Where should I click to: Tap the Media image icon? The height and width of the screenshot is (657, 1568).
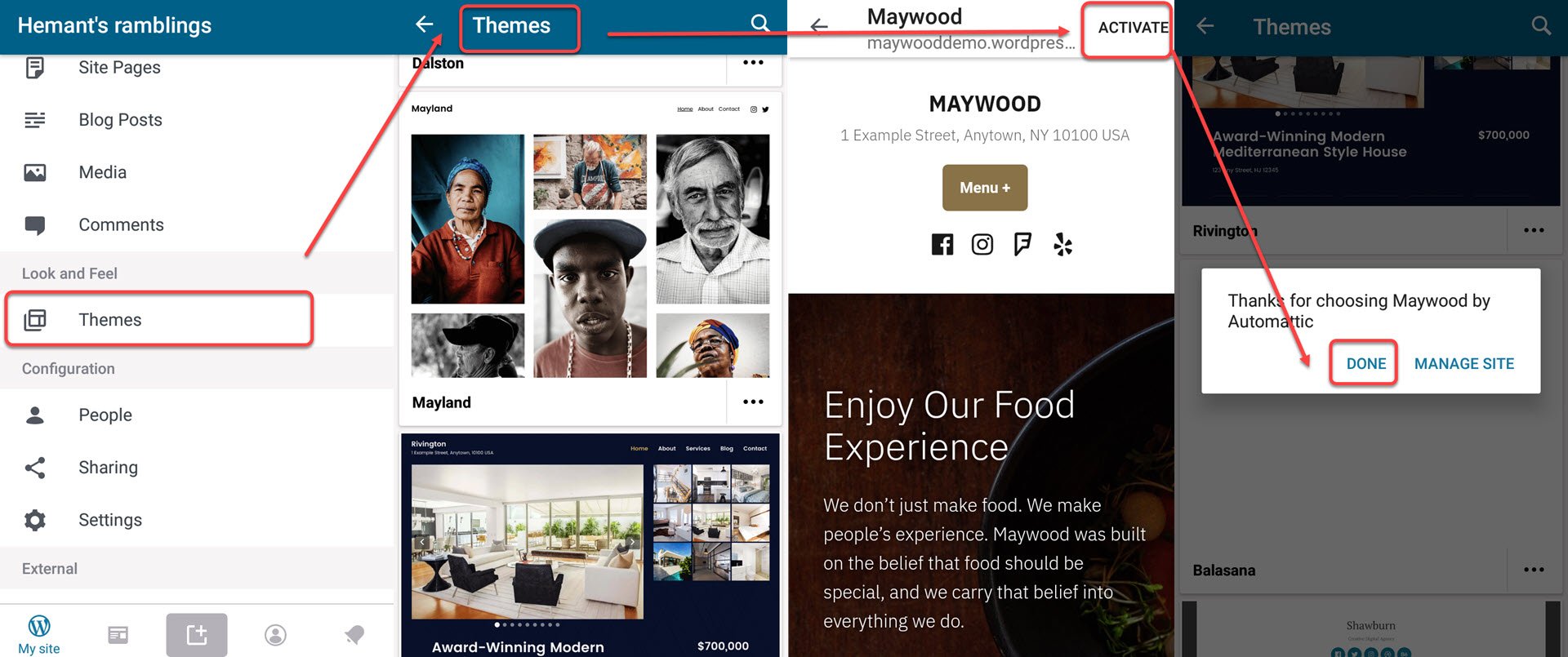pyautogui.click(x=35, y=172)
